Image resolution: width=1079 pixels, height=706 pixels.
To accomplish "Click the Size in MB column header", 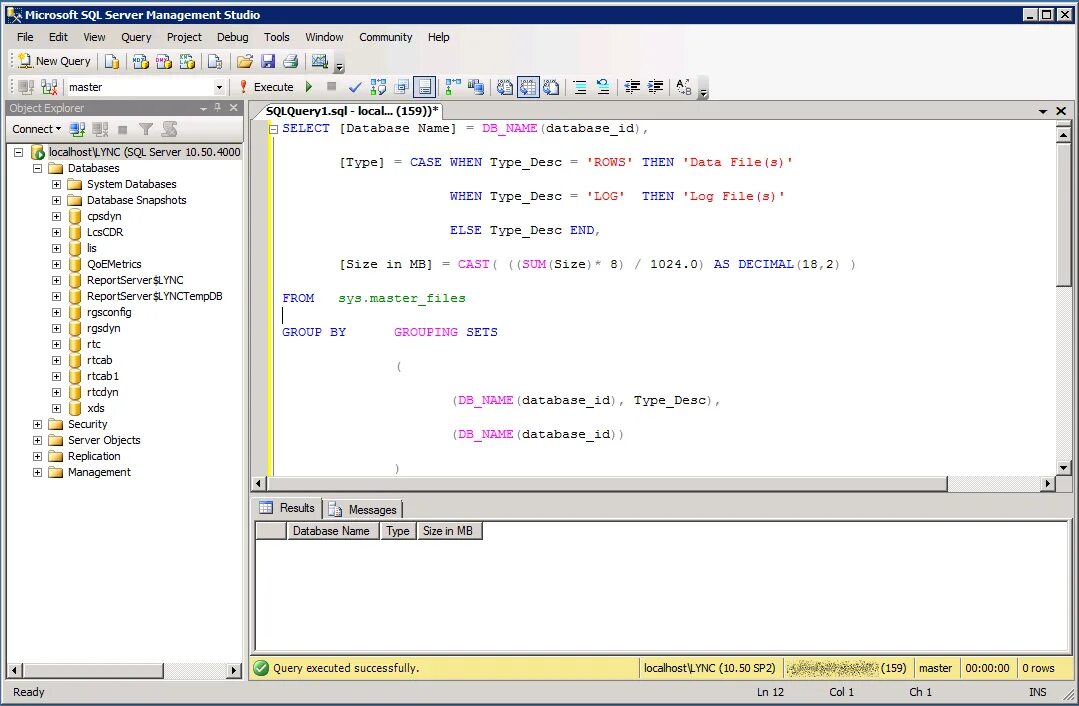I will pos(448,531).
